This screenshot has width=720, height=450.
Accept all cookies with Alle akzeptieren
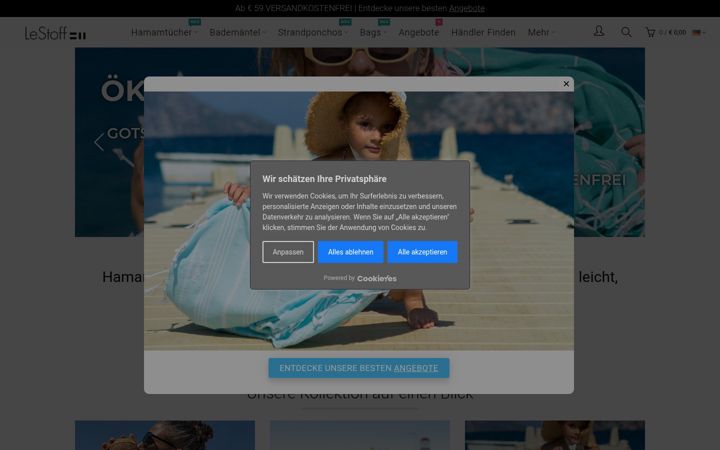[x=422, y=252]
